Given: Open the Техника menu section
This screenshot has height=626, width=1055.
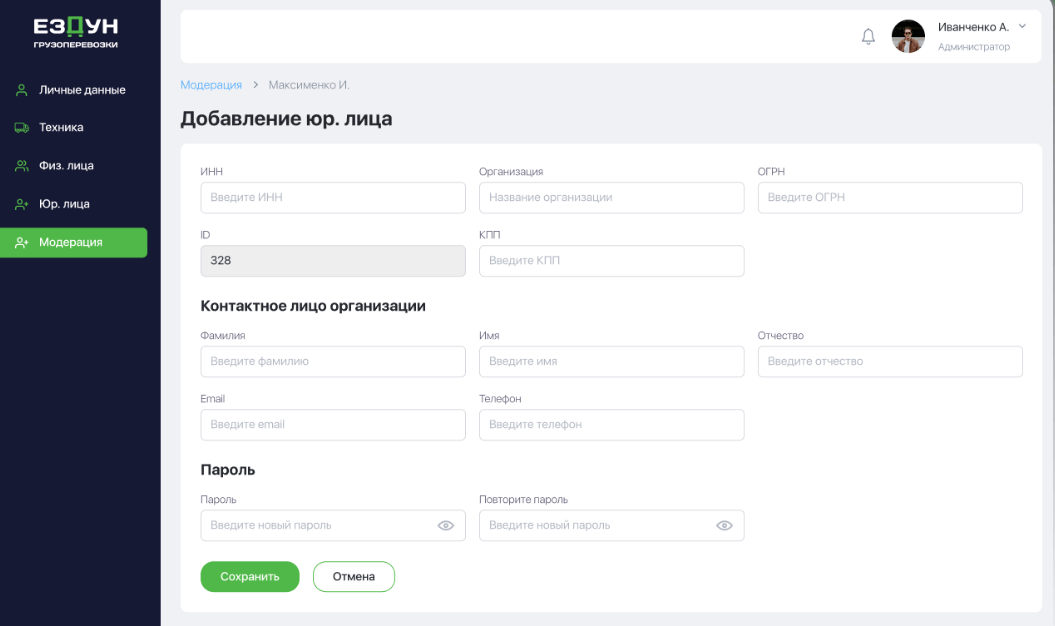Looking at the screenshot, I should [x=61, y=128].
